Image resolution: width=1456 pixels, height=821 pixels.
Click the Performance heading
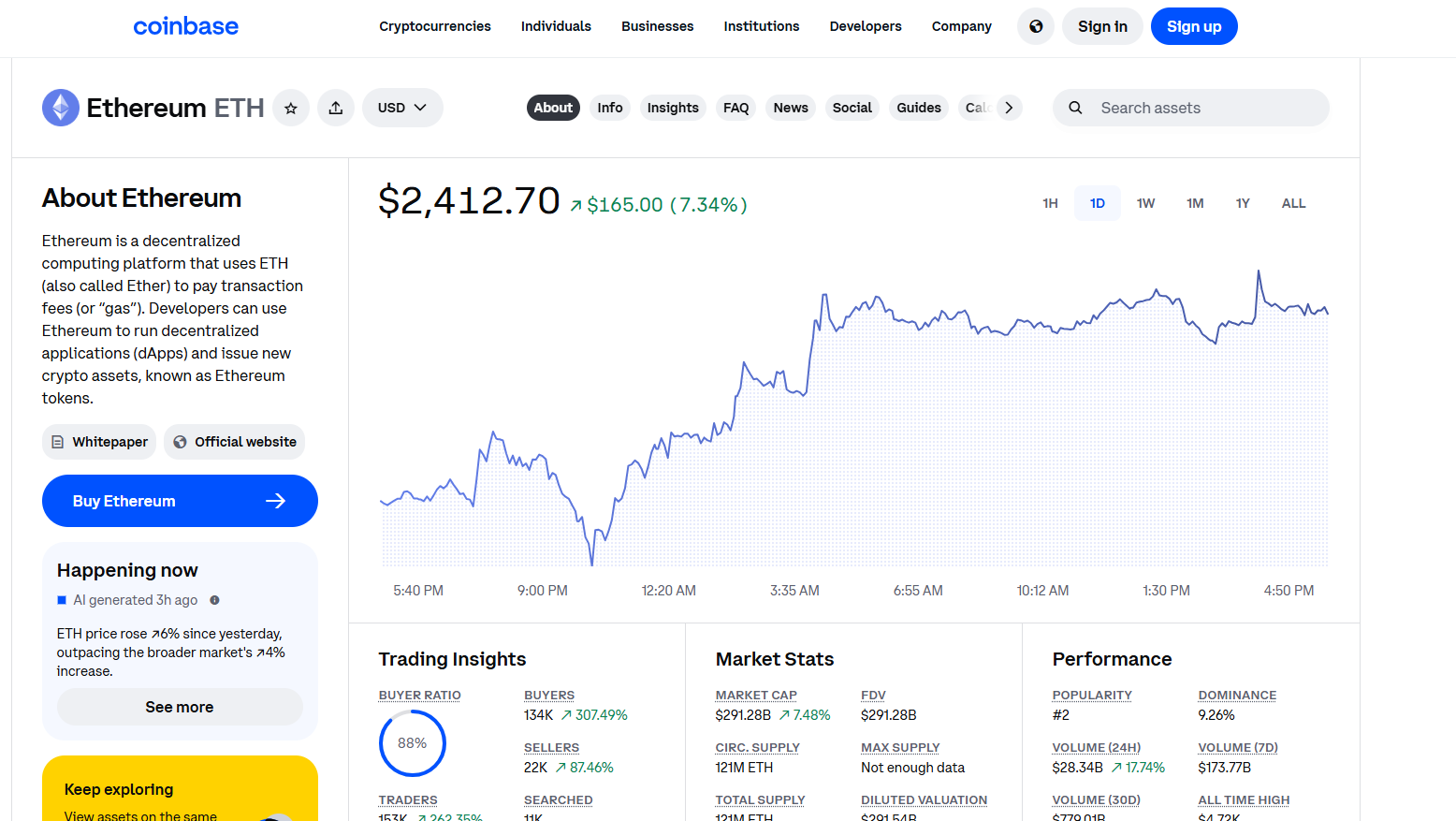1112,659
